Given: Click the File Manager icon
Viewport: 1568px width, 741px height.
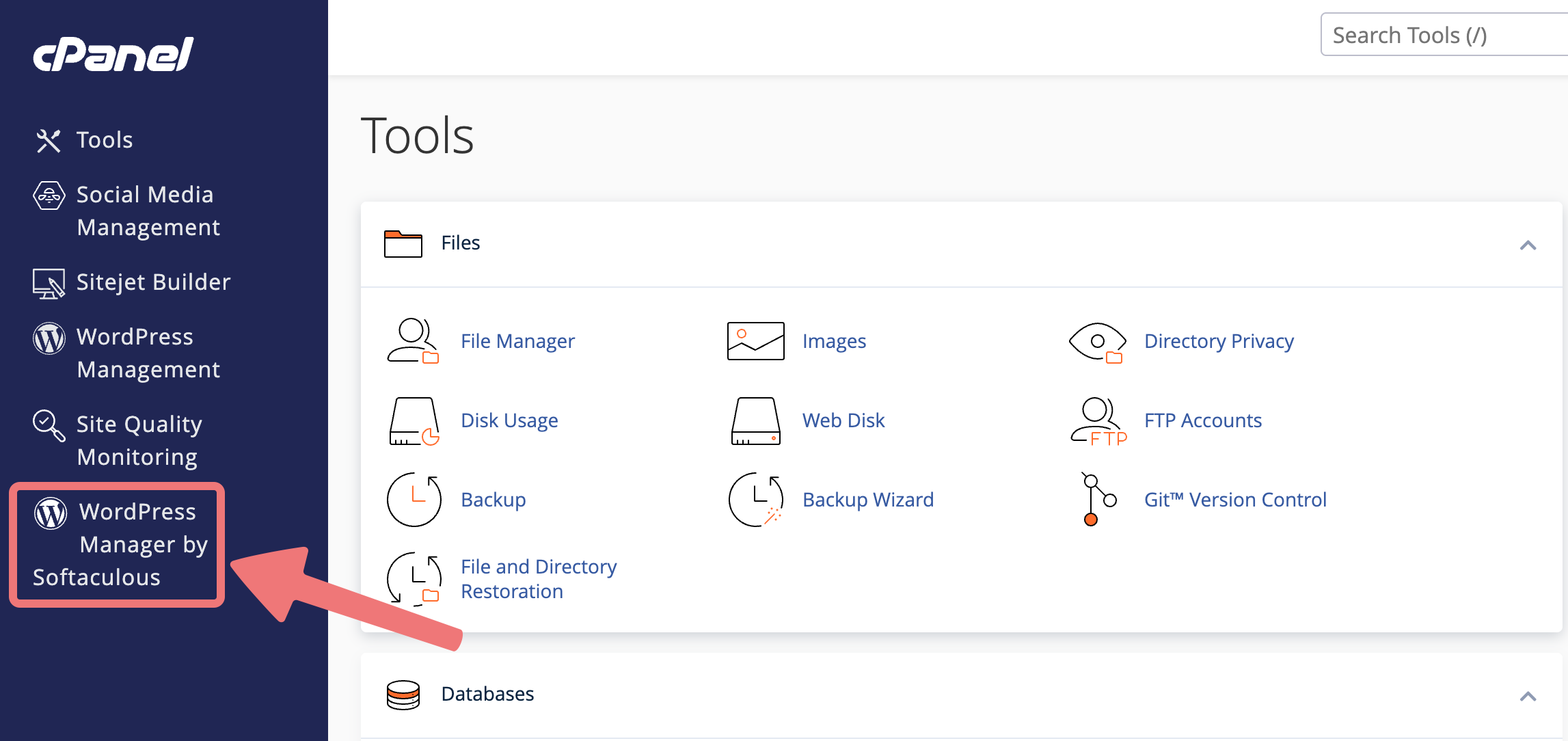Looking at the screenshot, I should click(413, 340).
